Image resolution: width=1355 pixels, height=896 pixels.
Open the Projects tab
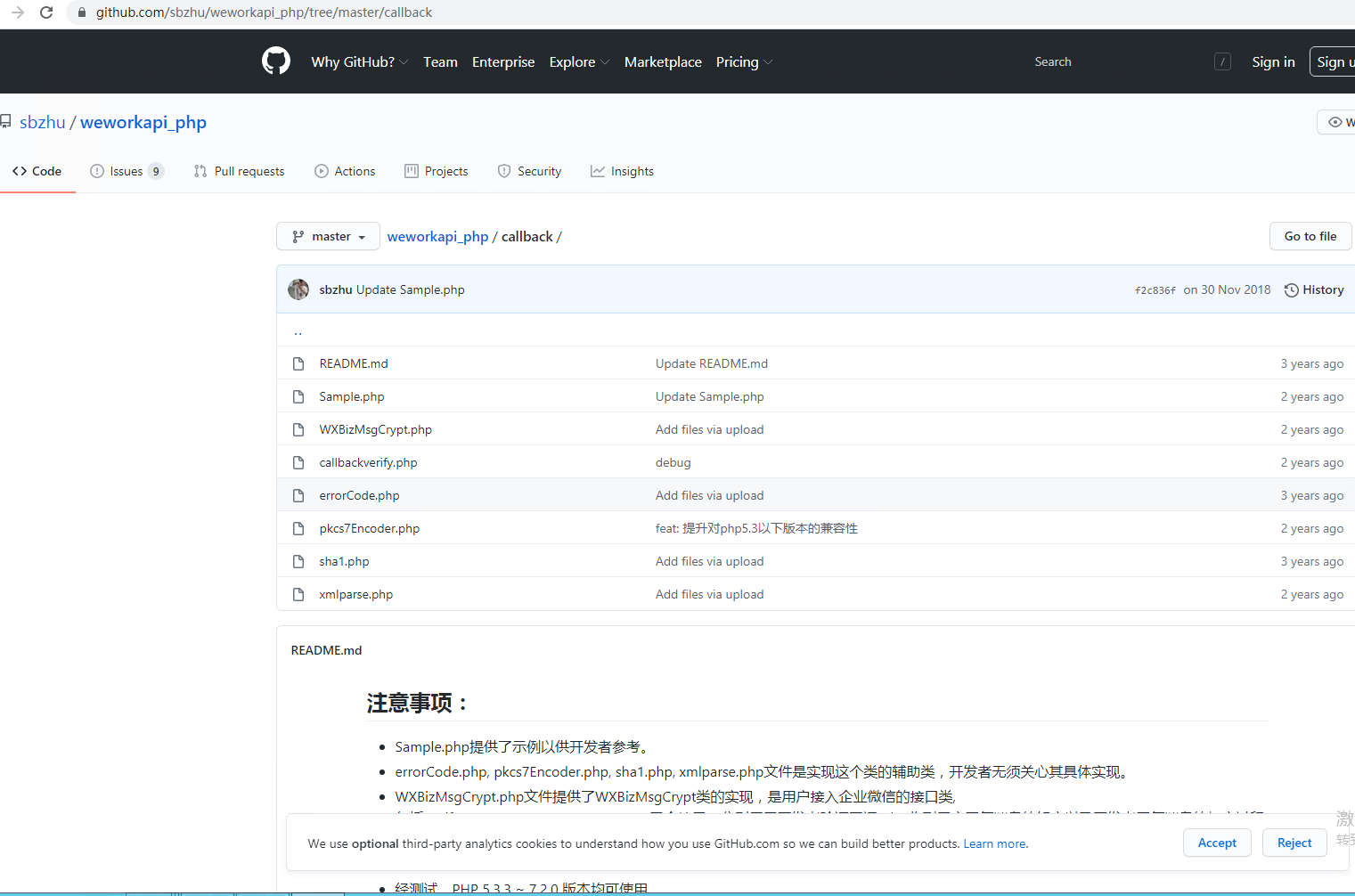(436, 171)
